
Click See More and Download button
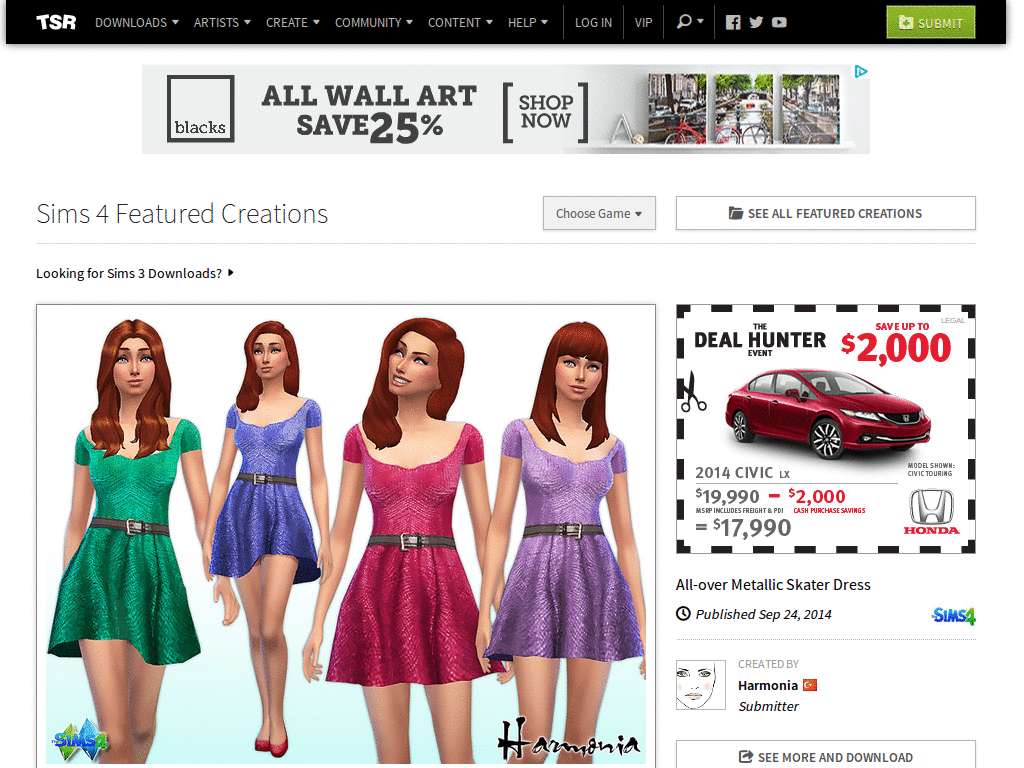click(x=825, y=756)
